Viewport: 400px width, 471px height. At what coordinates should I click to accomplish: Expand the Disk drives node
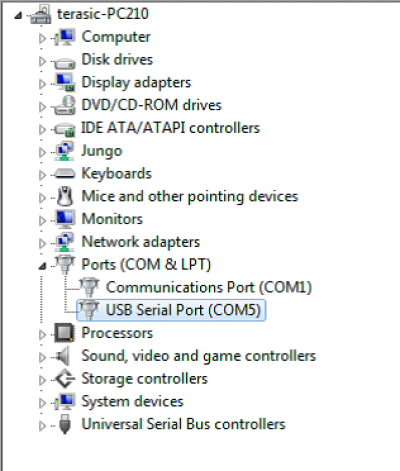click(42, 61)
